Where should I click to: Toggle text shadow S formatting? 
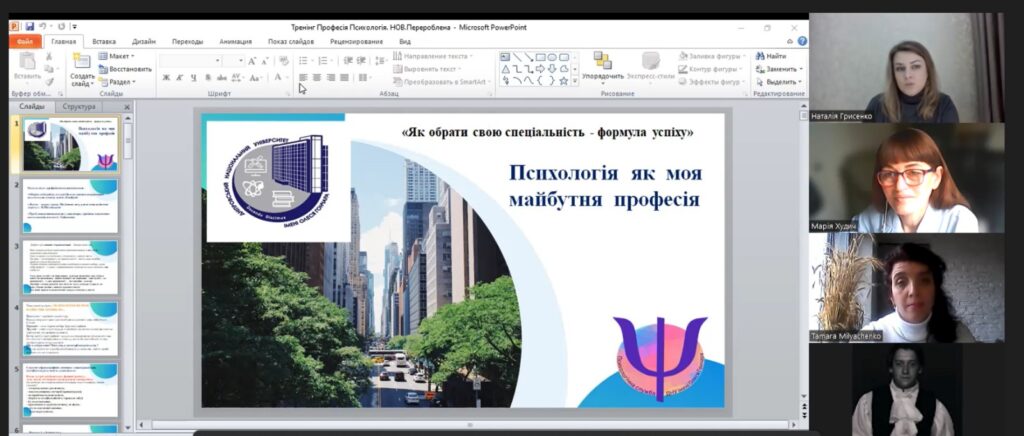click(207, 78)
